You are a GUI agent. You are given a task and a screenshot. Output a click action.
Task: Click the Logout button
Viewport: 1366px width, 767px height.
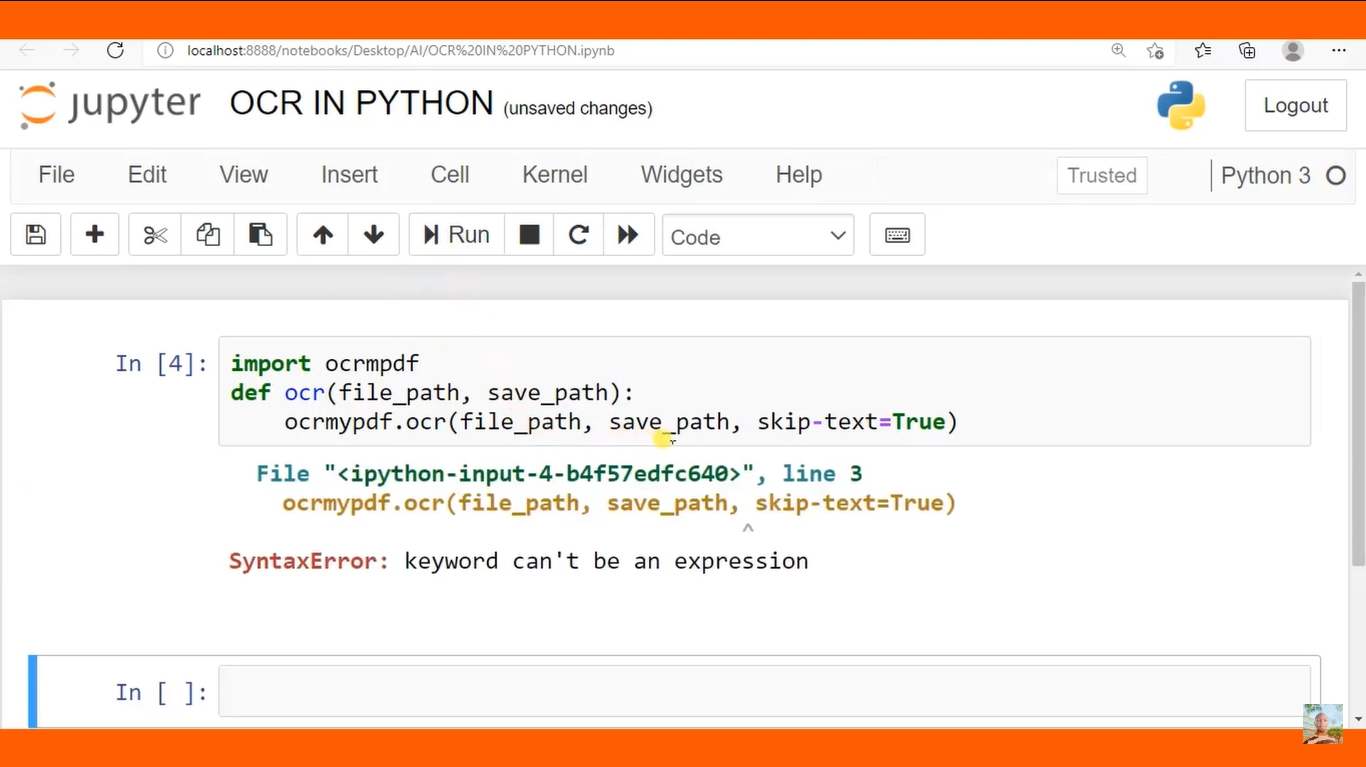pyautogui.click(x=1295, y=105)
